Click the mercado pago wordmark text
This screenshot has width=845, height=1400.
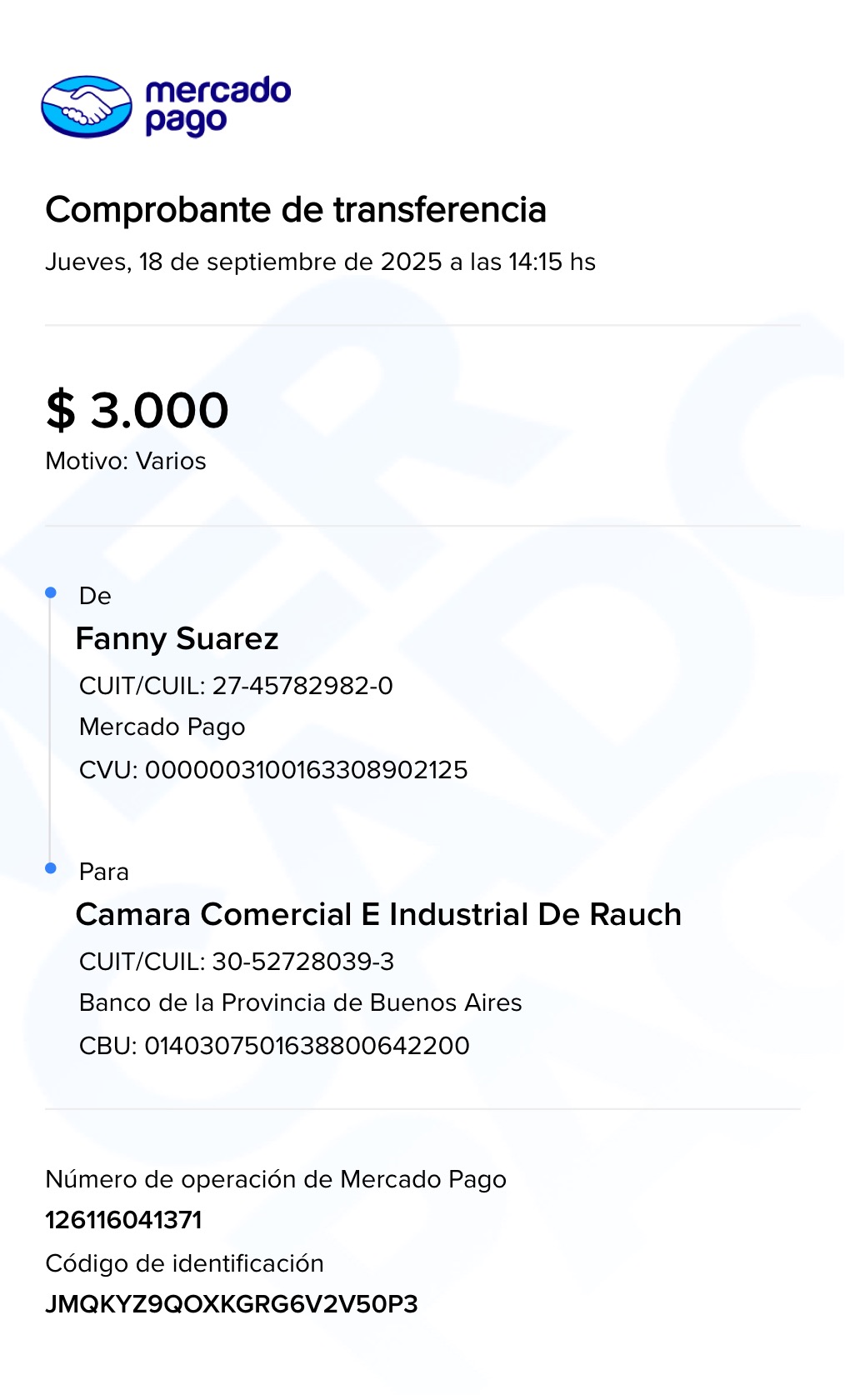[x=217, y=106]
